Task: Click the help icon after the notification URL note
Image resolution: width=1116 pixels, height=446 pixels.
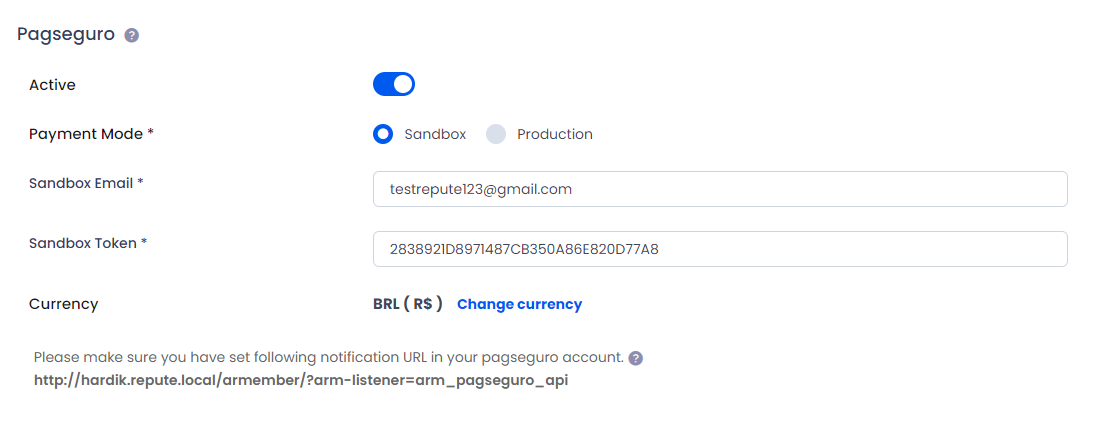Action: (x=636, y=358)
